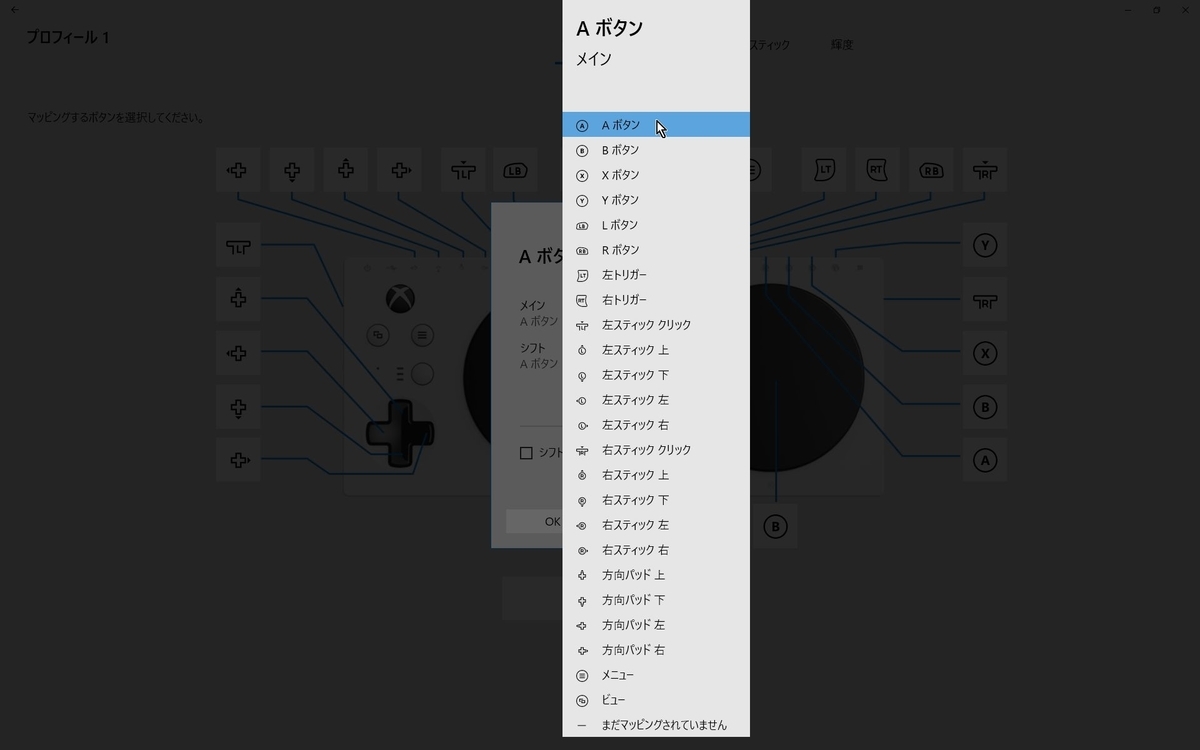1200x750 pixels.
Task: Pick 'X ボタン' from the mapping options
Action: tap(656, 175)
